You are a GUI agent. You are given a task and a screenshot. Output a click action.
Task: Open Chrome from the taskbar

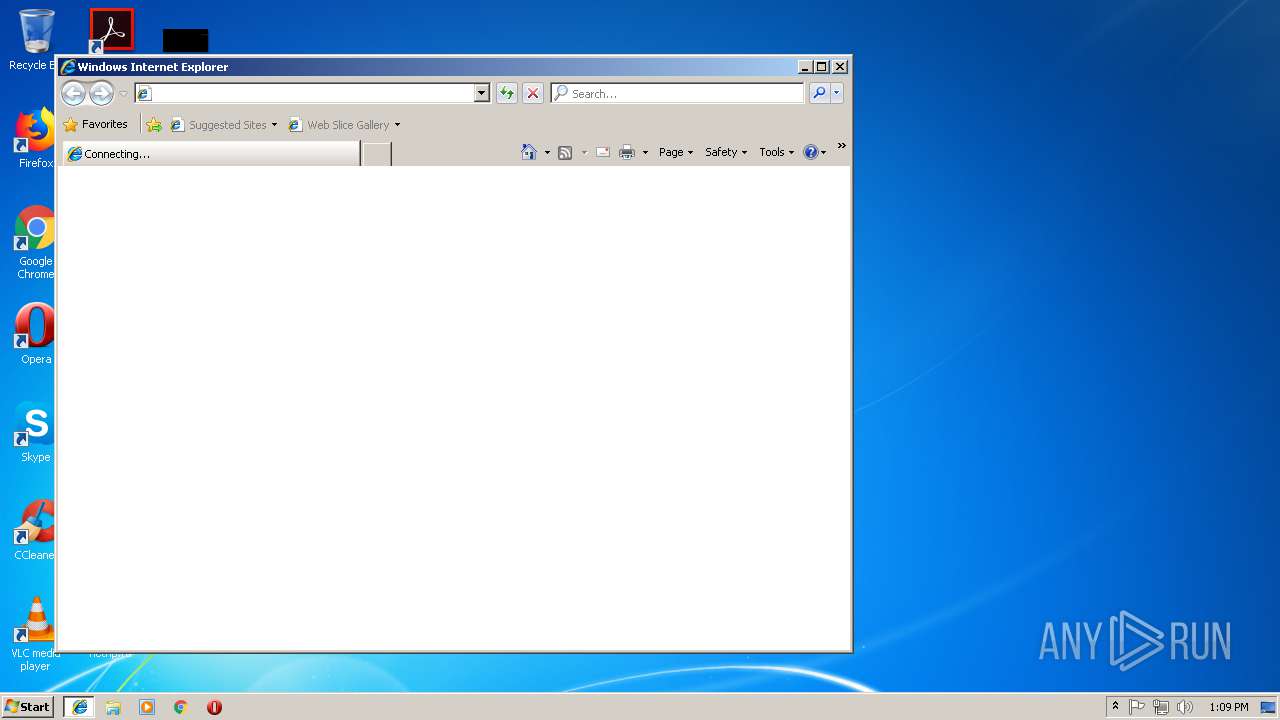[180, 707]
